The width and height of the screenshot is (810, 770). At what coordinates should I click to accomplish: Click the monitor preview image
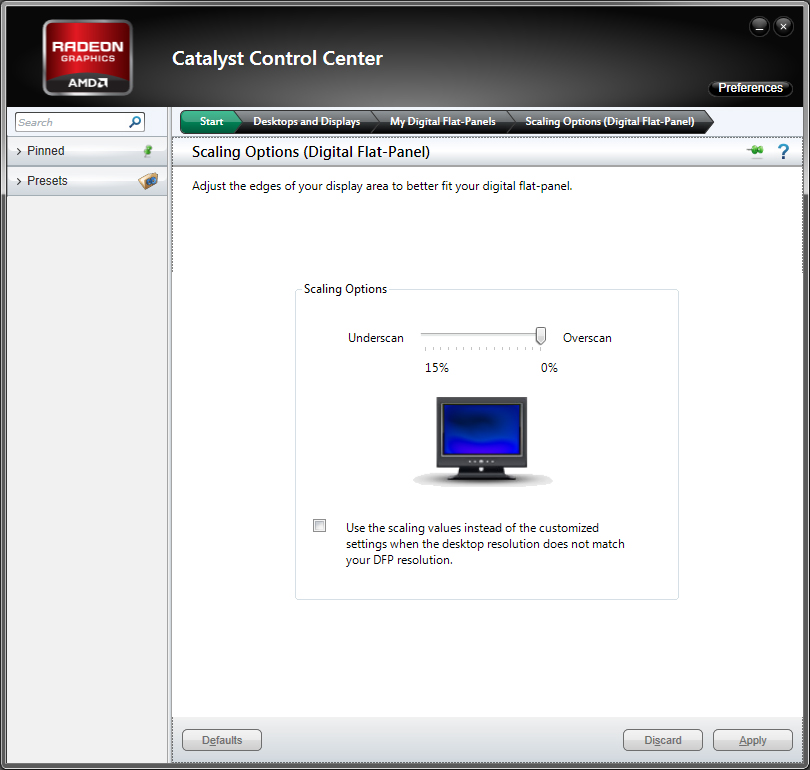482,441
